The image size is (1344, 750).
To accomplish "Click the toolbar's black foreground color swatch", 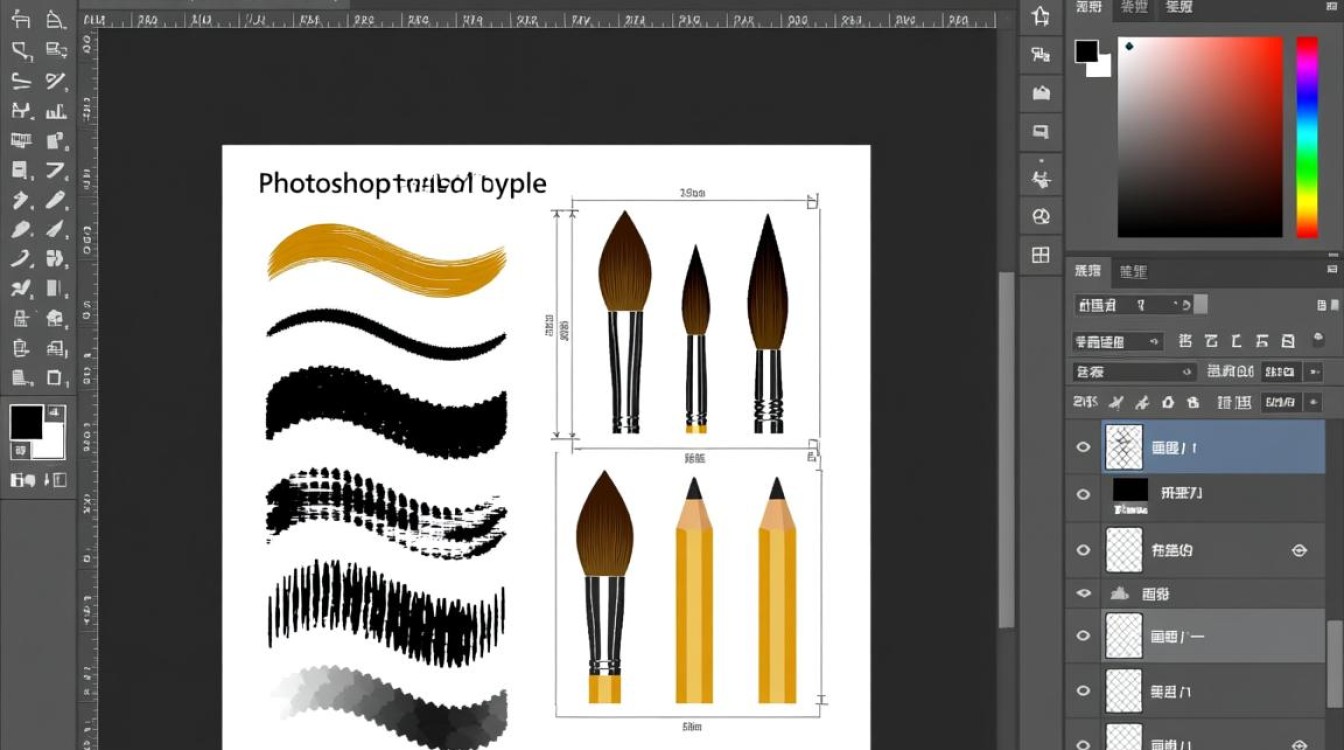I will (25, 422).
